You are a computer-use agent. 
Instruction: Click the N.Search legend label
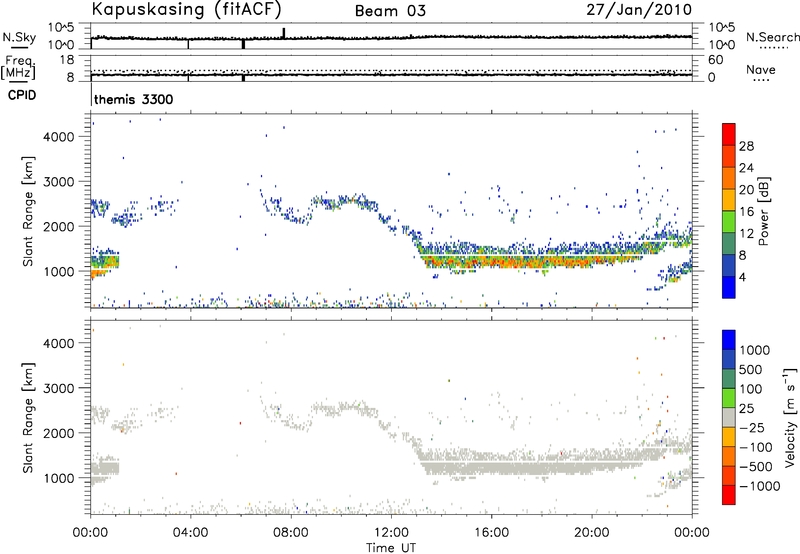coord(772,37)
